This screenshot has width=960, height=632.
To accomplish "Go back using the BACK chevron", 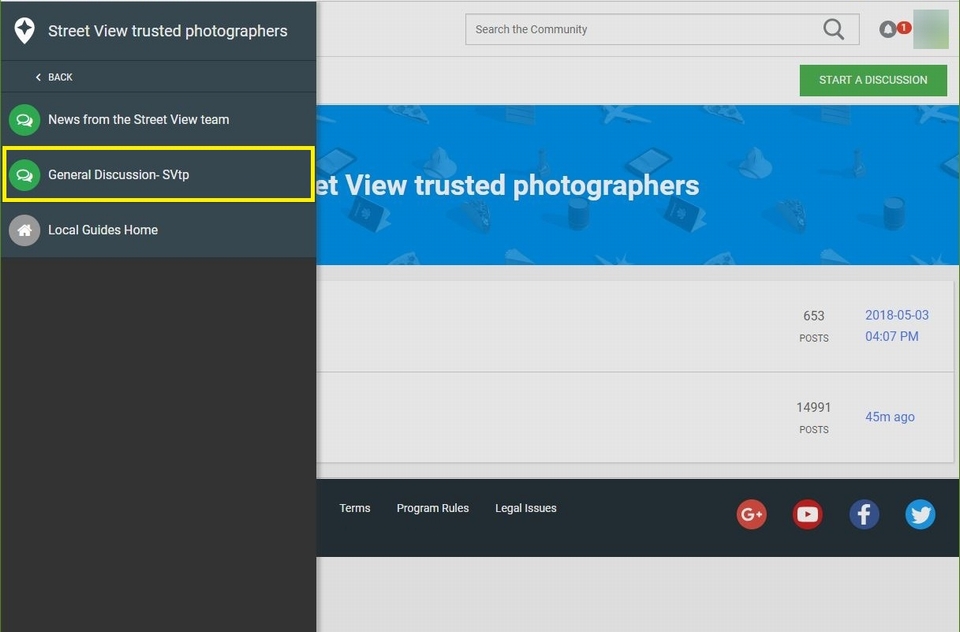I will [38, 77].
